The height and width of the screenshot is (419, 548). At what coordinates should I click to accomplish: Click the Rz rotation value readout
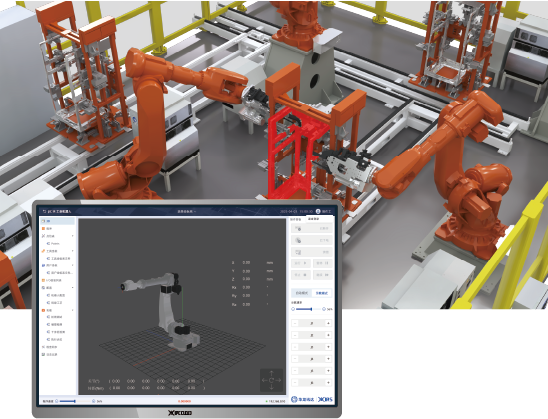pos(246,304)
